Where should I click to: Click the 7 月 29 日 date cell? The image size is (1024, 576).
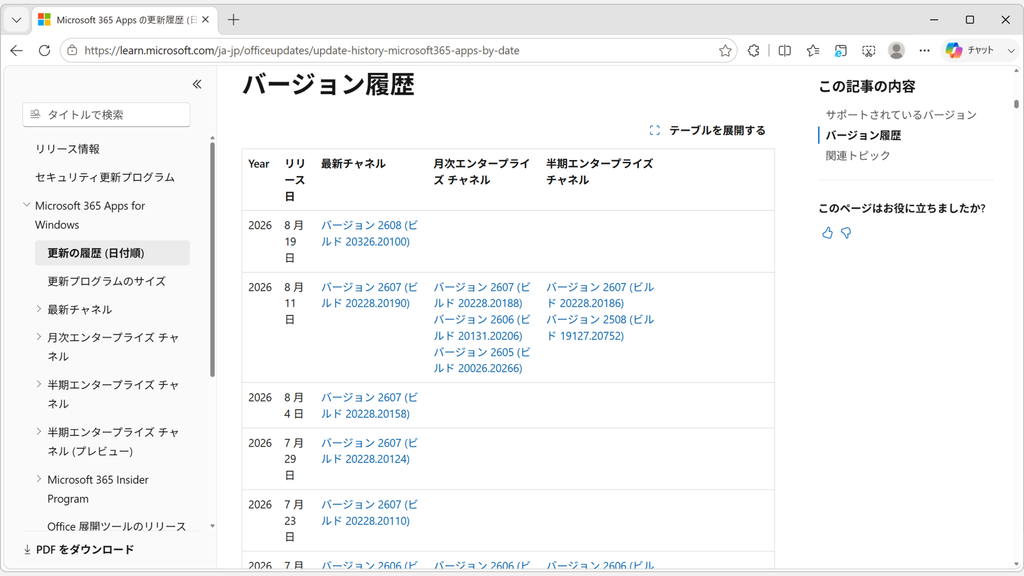click(294, 459)
